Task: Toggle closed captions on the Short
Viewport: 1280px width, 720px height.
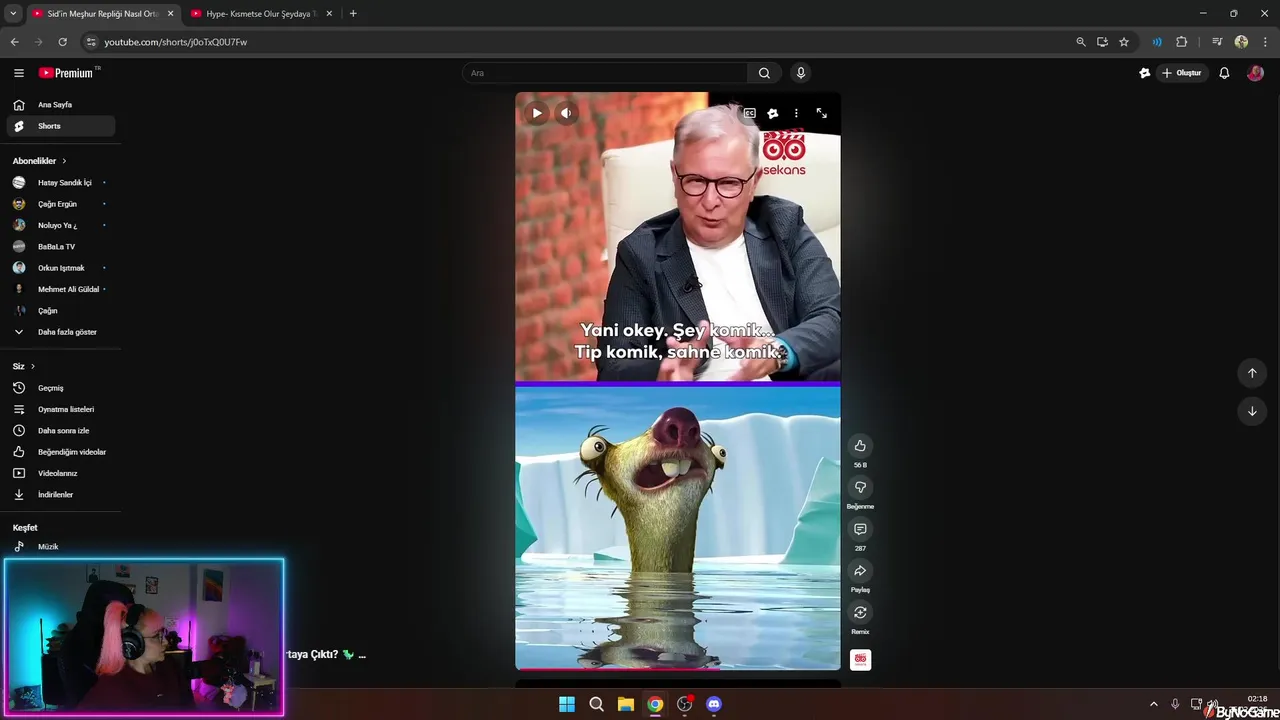Action: click(x=749, y=113)
